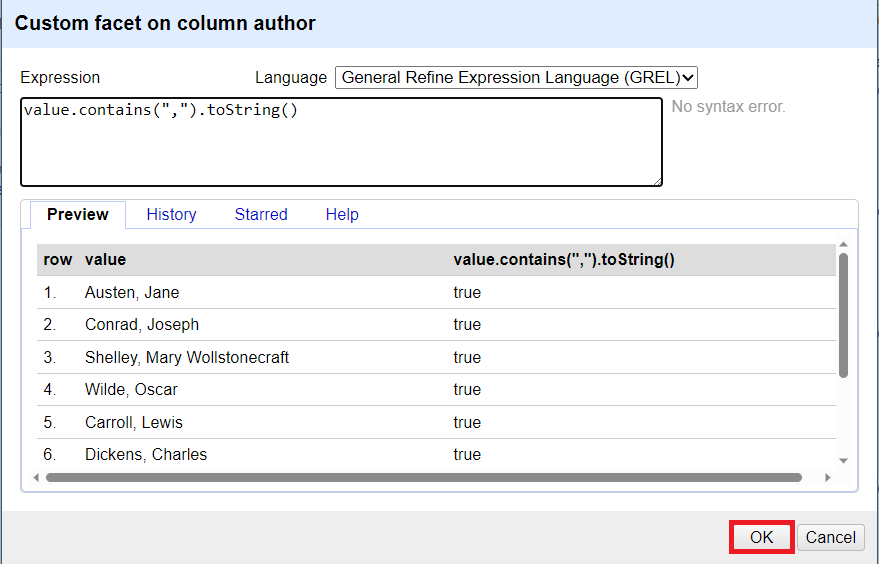Click the preview scroll down arrow
Viewport: 879px width, 564px height.
[x=843, y=461]
